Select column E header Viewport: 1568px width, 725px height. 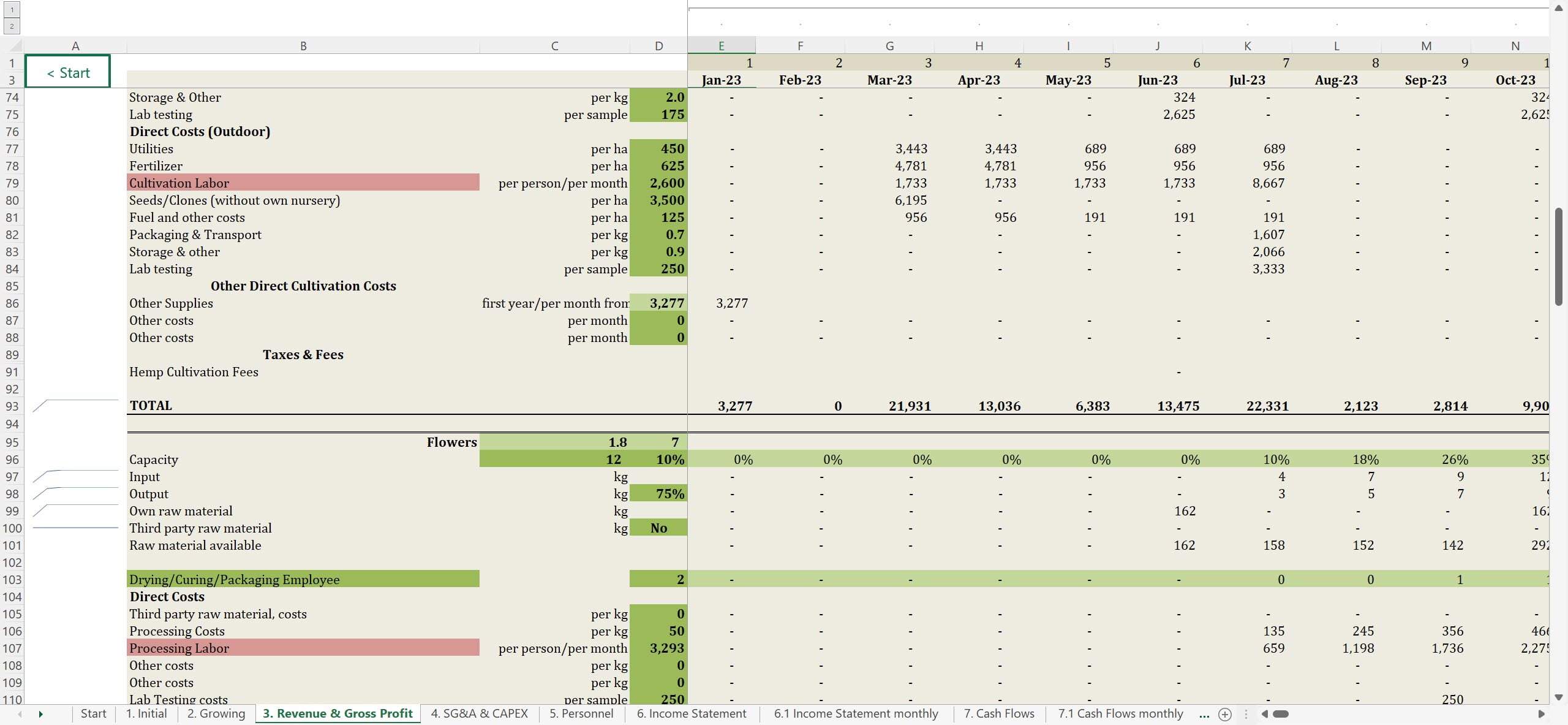tap(721, 46)
